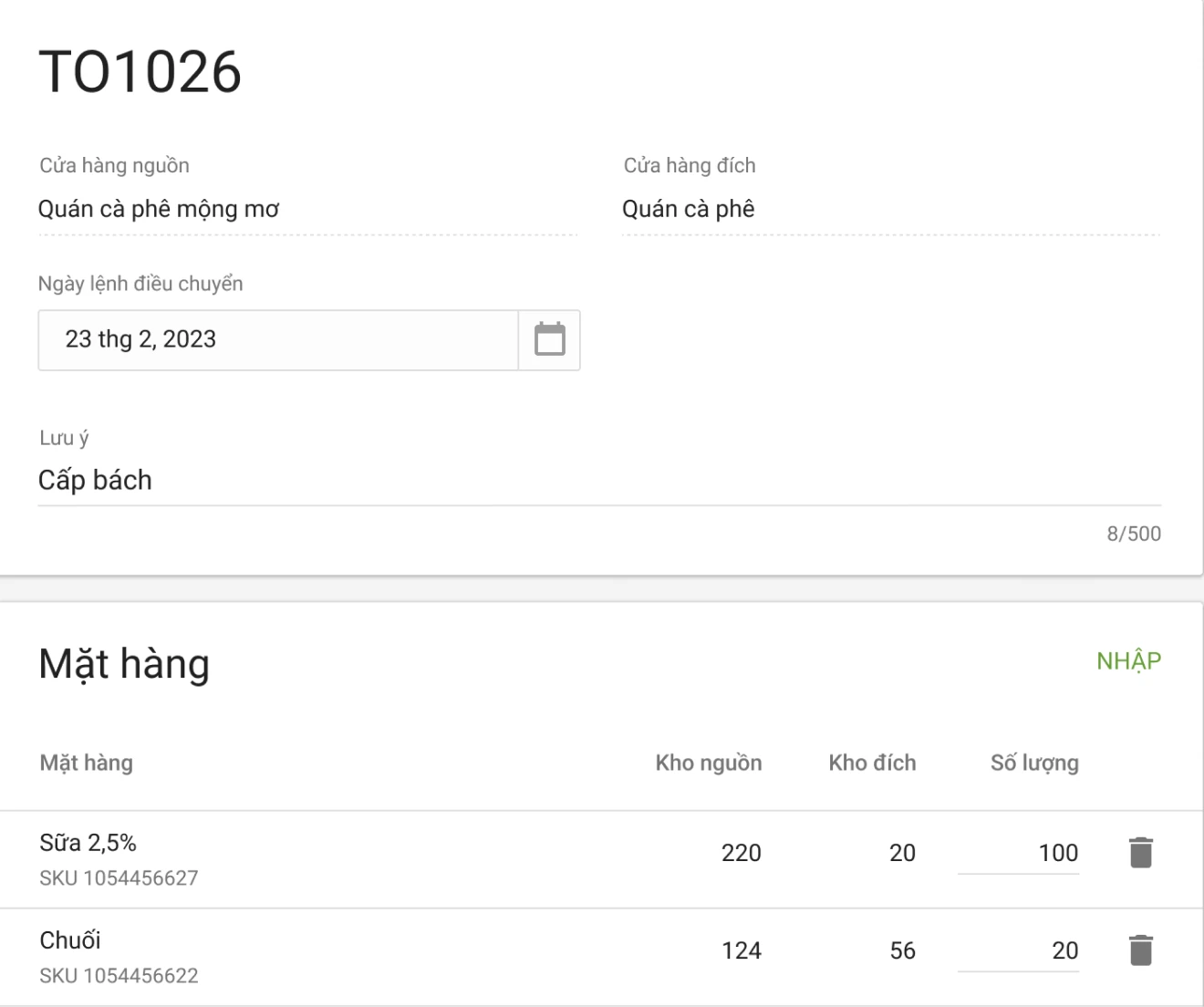
Task: Click the Mặt hàng column header
Action: pyautogui.click(x=86, y=763)
